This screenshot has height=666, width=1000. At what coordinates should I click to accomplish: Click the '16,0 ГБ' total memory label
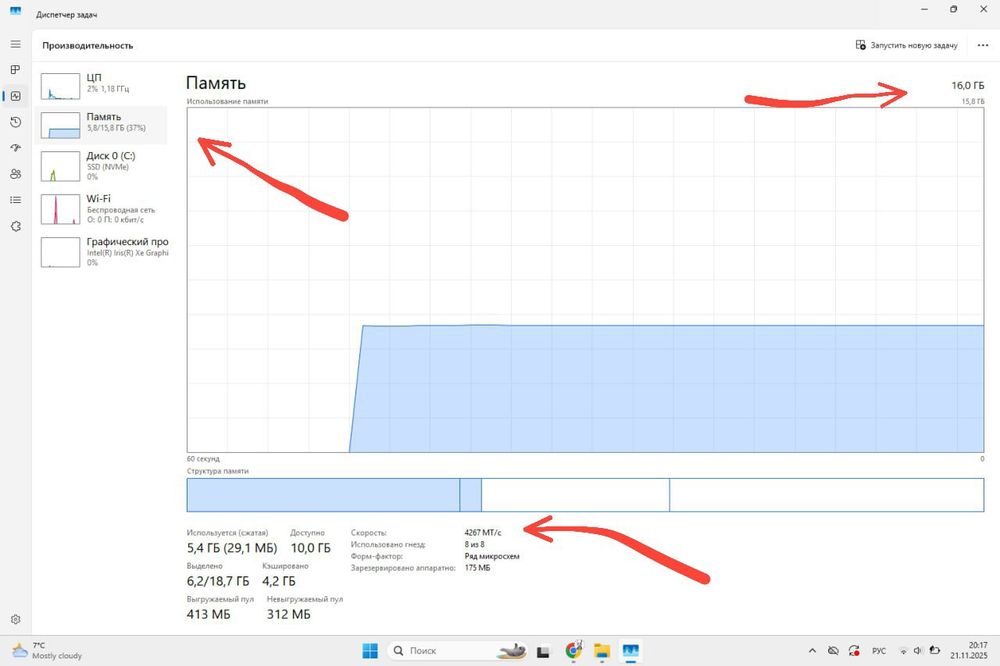[967, 85]
